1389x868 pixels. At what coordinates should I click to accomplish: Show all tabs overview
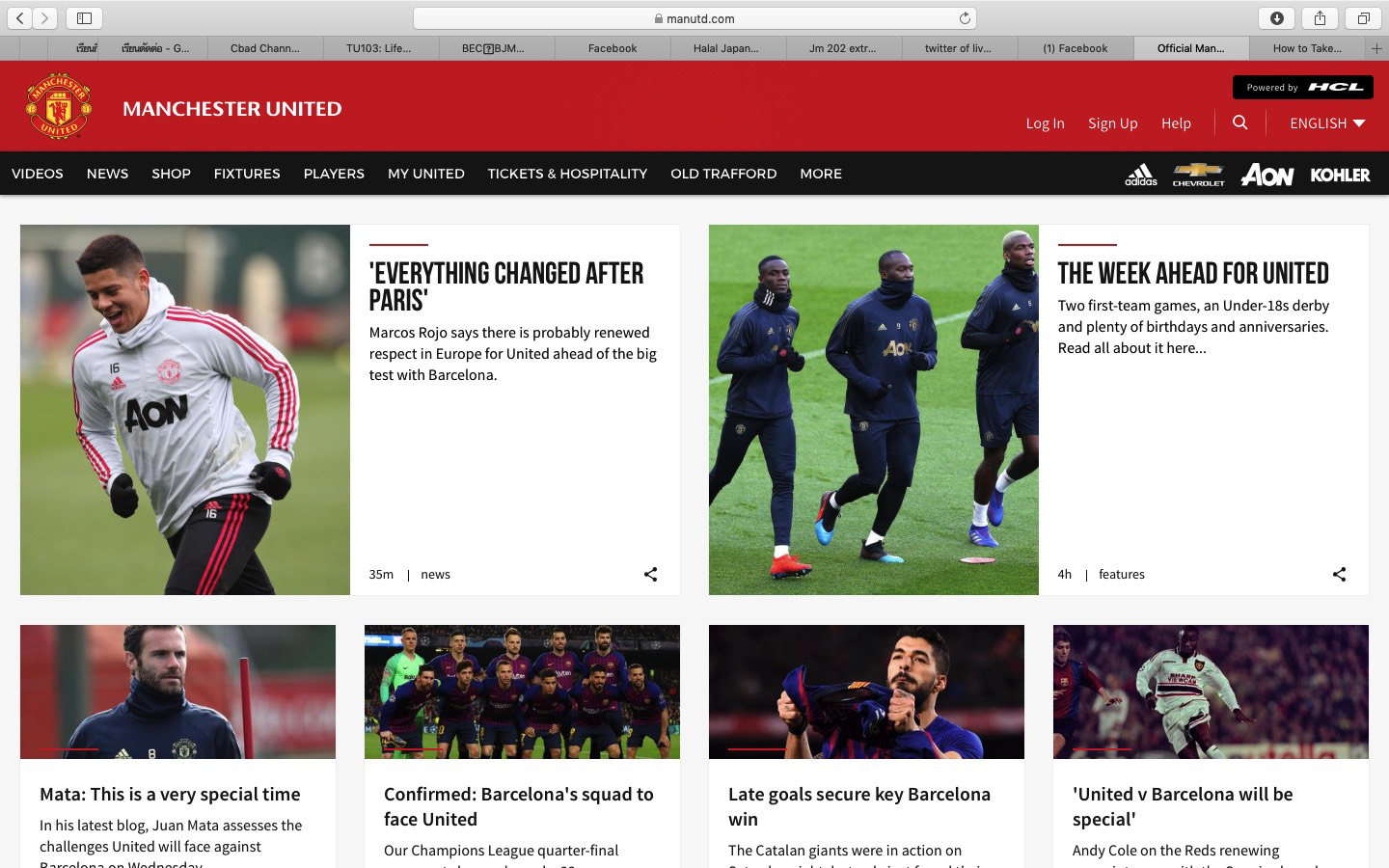1363,17
